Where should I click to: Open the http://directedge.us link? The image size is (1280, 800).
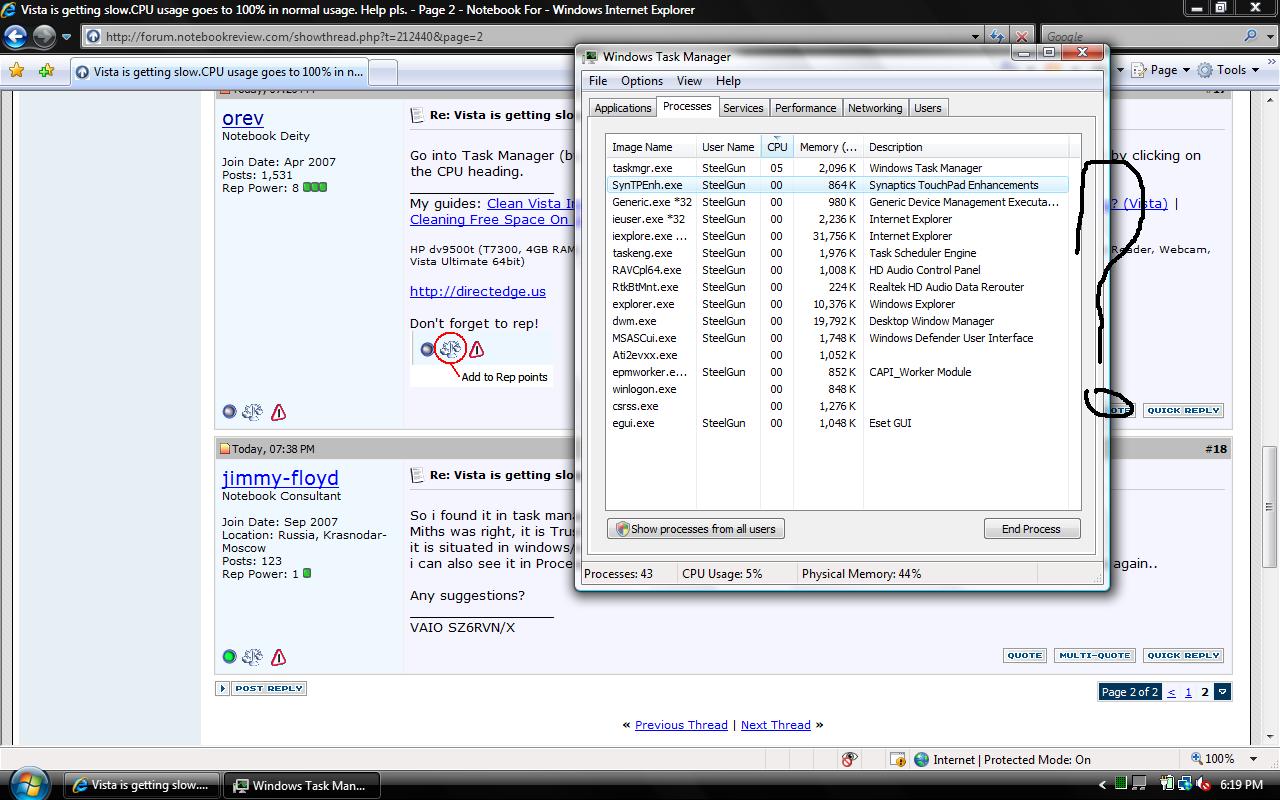[x=478, y=291]
